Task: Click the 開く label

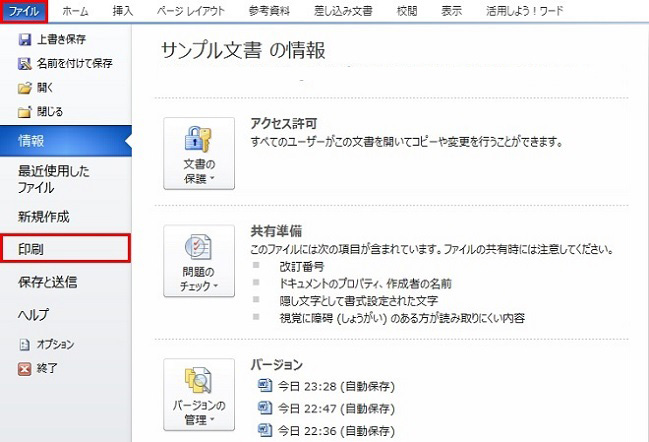Action: (45, 88)
